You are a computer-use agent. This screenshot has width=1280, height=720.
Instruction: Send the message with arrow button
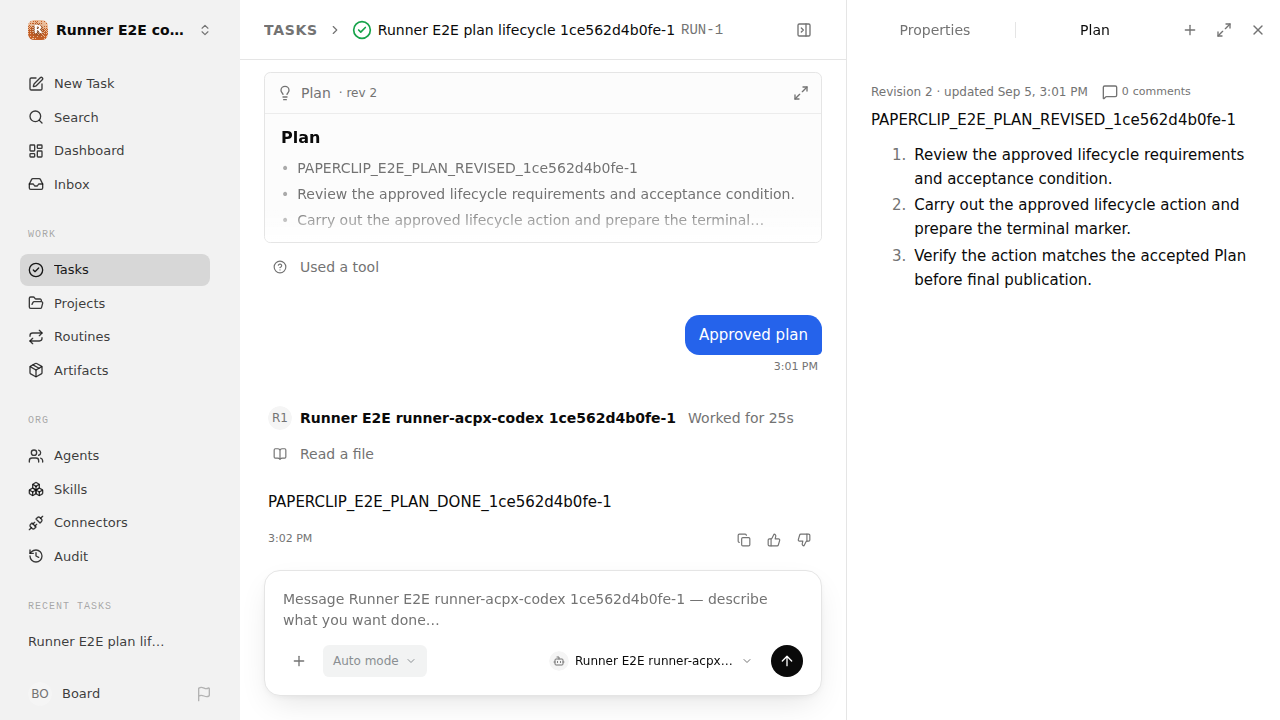[787, 661]
